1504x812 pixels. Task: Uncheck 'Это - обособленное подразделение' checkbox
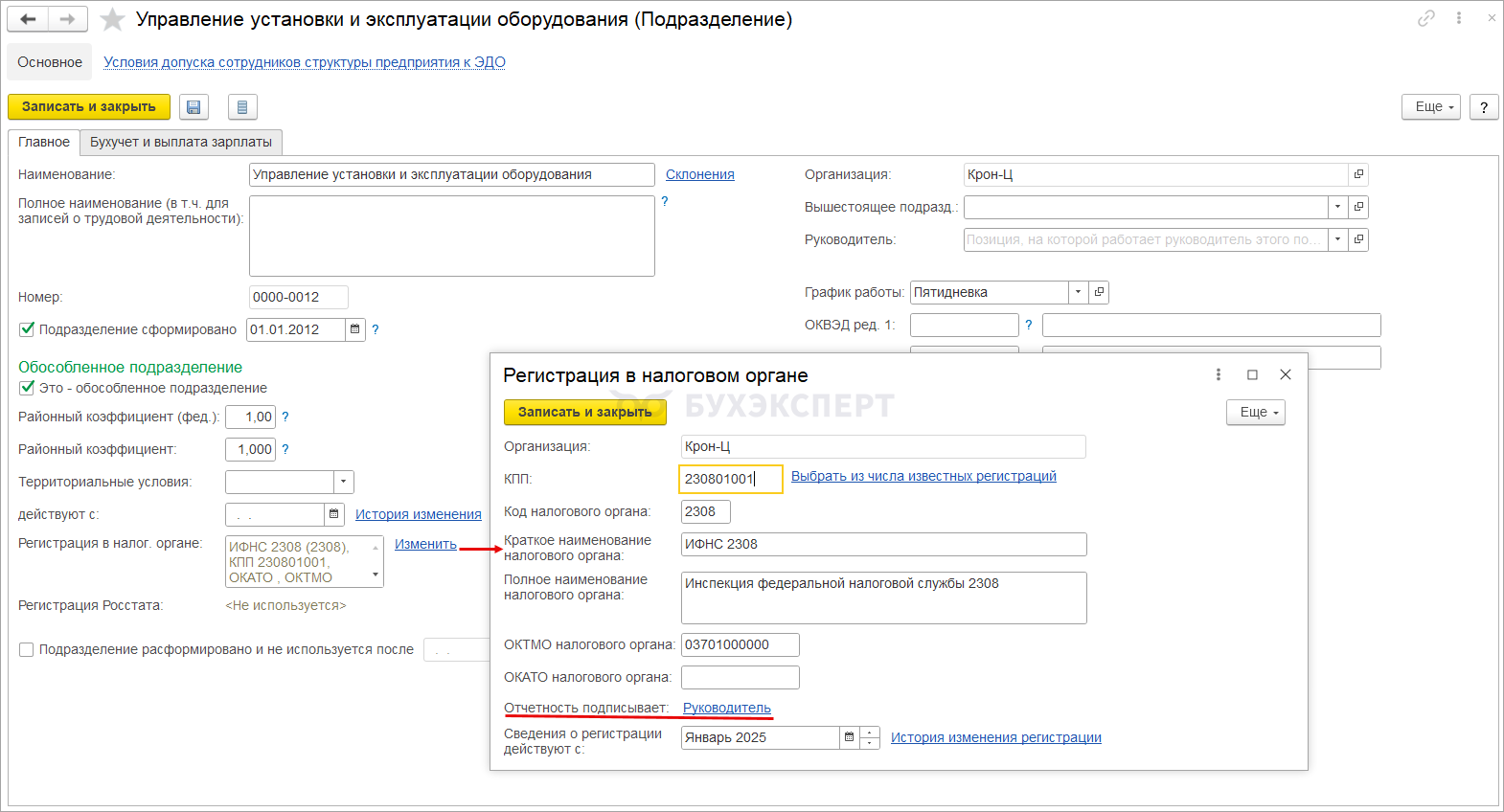point(27,388)
